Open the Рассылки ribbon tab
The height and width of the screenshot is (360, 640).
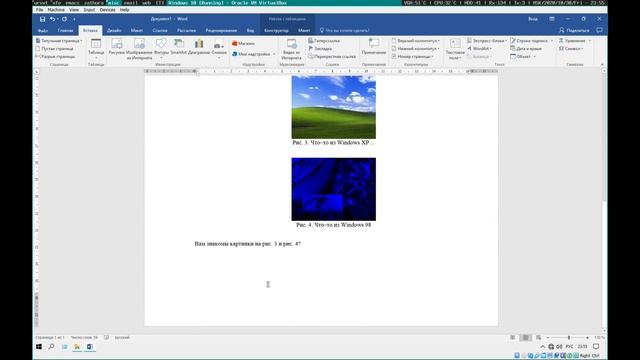[186, 31]
